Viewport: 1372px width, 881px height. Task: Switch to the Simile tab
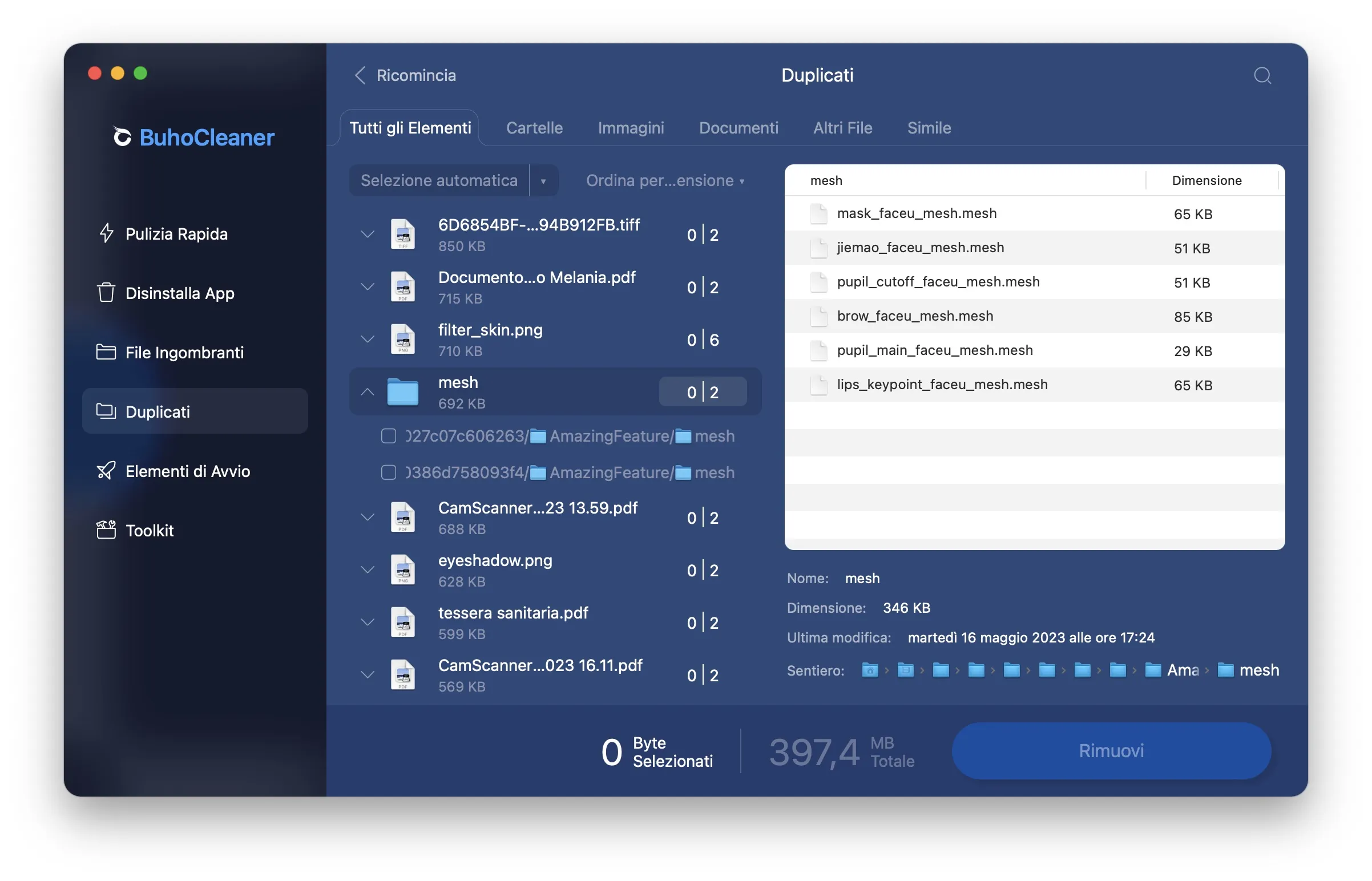click(929, 128)
